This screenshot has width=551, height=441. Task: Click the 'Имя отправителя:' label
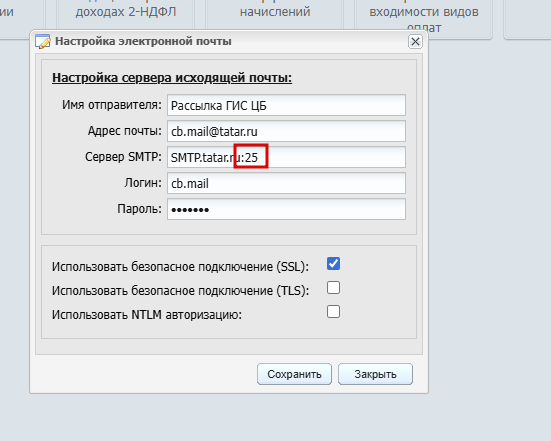(x=112, y=105)
